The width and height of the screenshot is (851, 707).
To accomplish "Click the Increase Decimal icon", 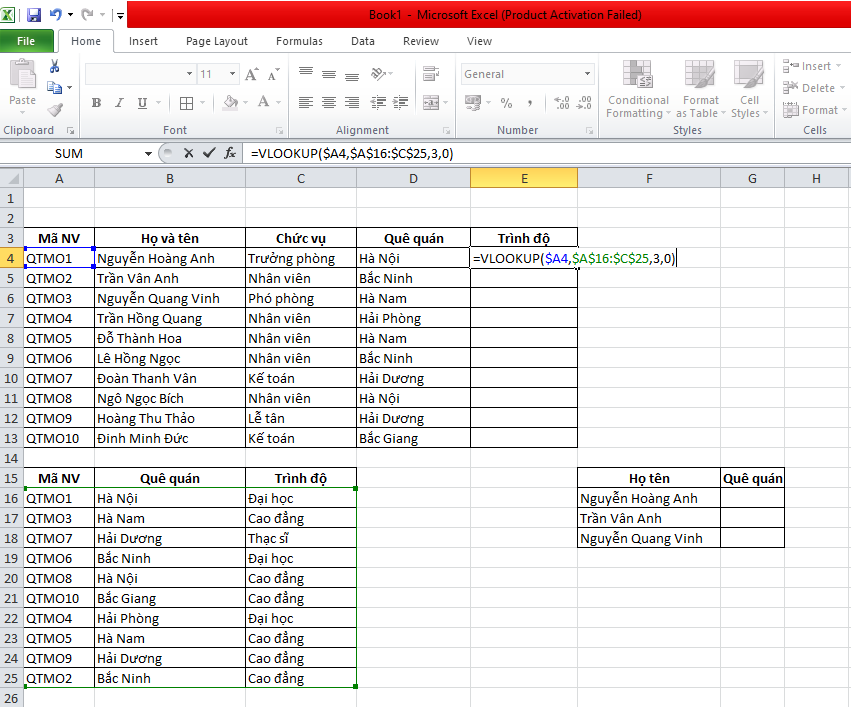I will 562,103.
